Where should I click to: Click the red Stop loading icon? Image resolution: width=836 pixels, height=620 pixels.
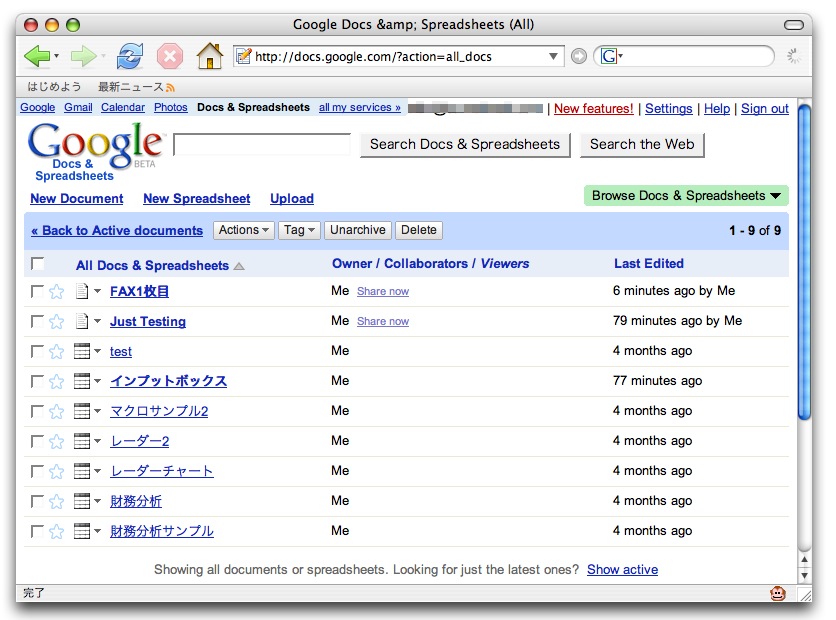170,56
